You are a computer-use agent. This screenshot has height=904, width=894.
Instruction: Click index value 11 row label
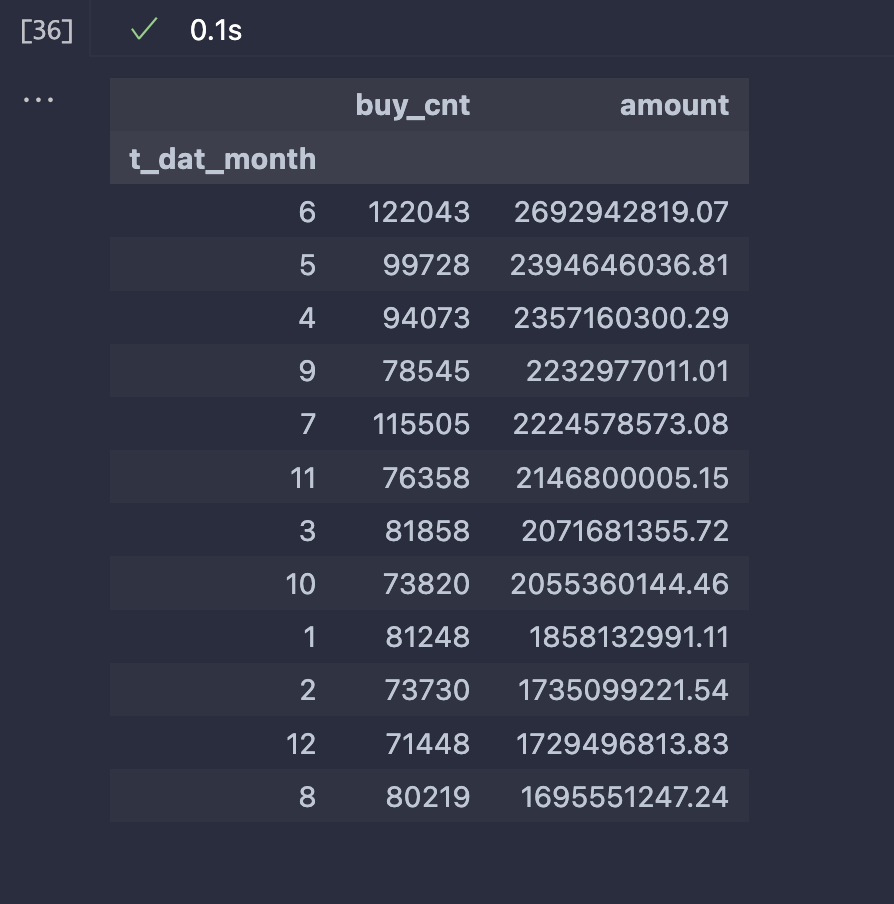303,478
